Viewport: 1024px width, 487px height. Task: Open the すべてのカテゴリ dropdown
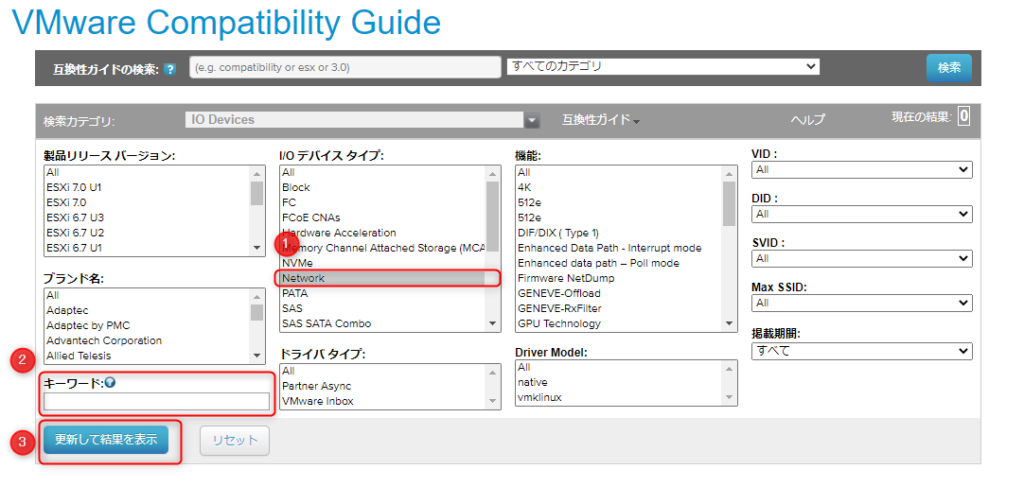pos(663,67)
